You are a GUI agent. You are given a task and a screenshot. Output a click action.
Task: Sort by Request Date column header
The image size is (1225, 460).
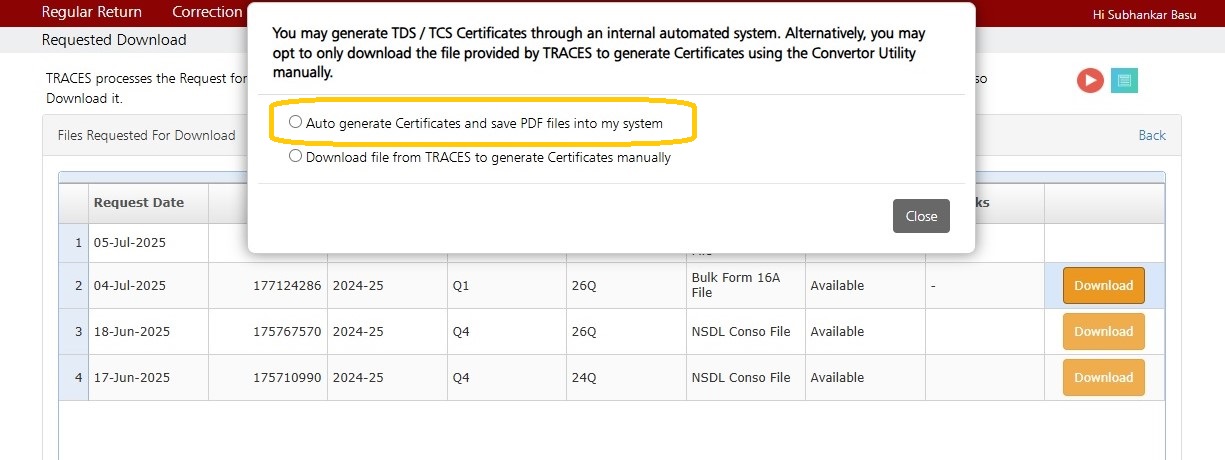[x=139, y=202]
